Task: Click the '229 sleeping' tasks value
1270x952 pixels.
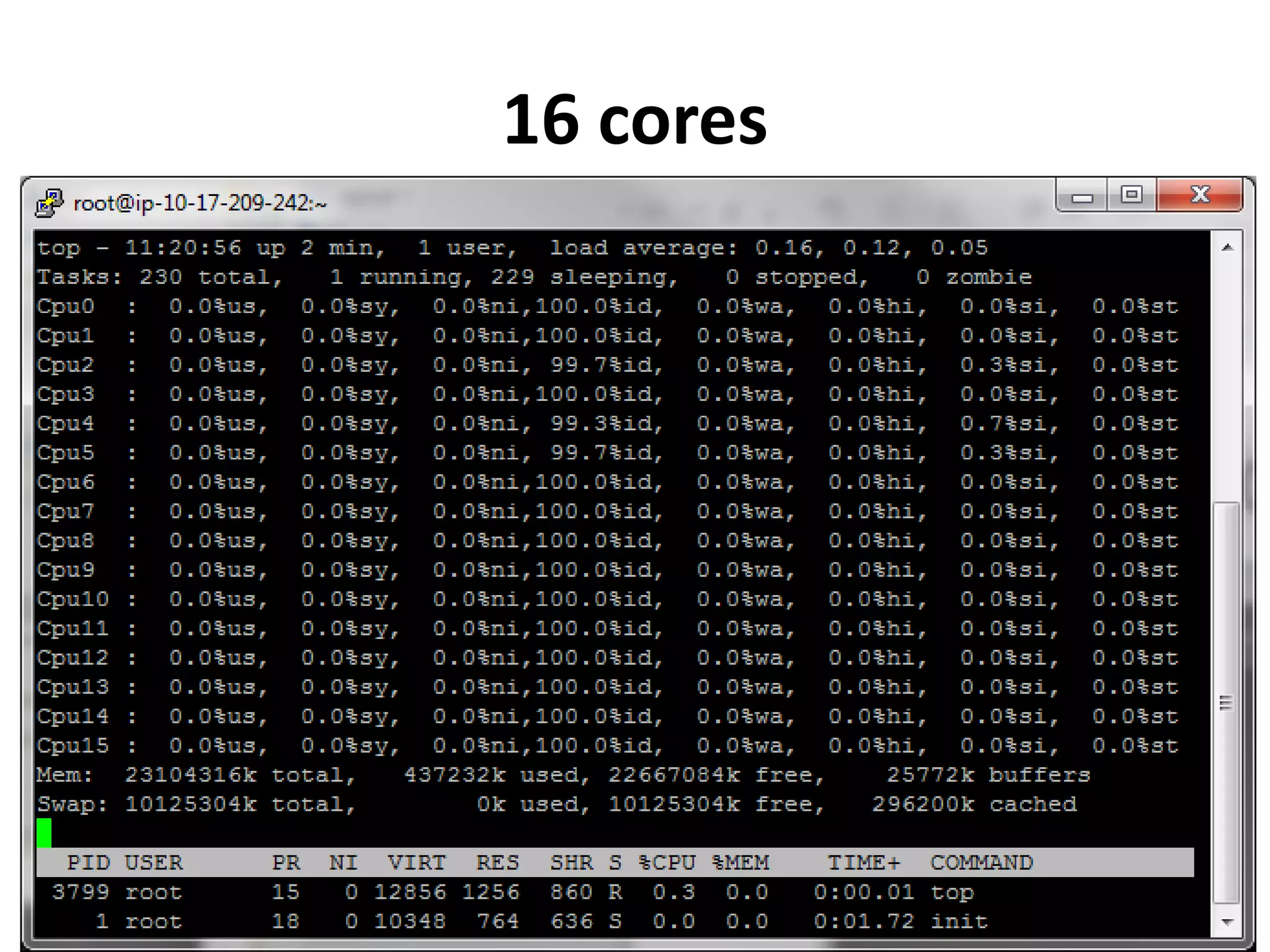Action: [x=584, y=278]
